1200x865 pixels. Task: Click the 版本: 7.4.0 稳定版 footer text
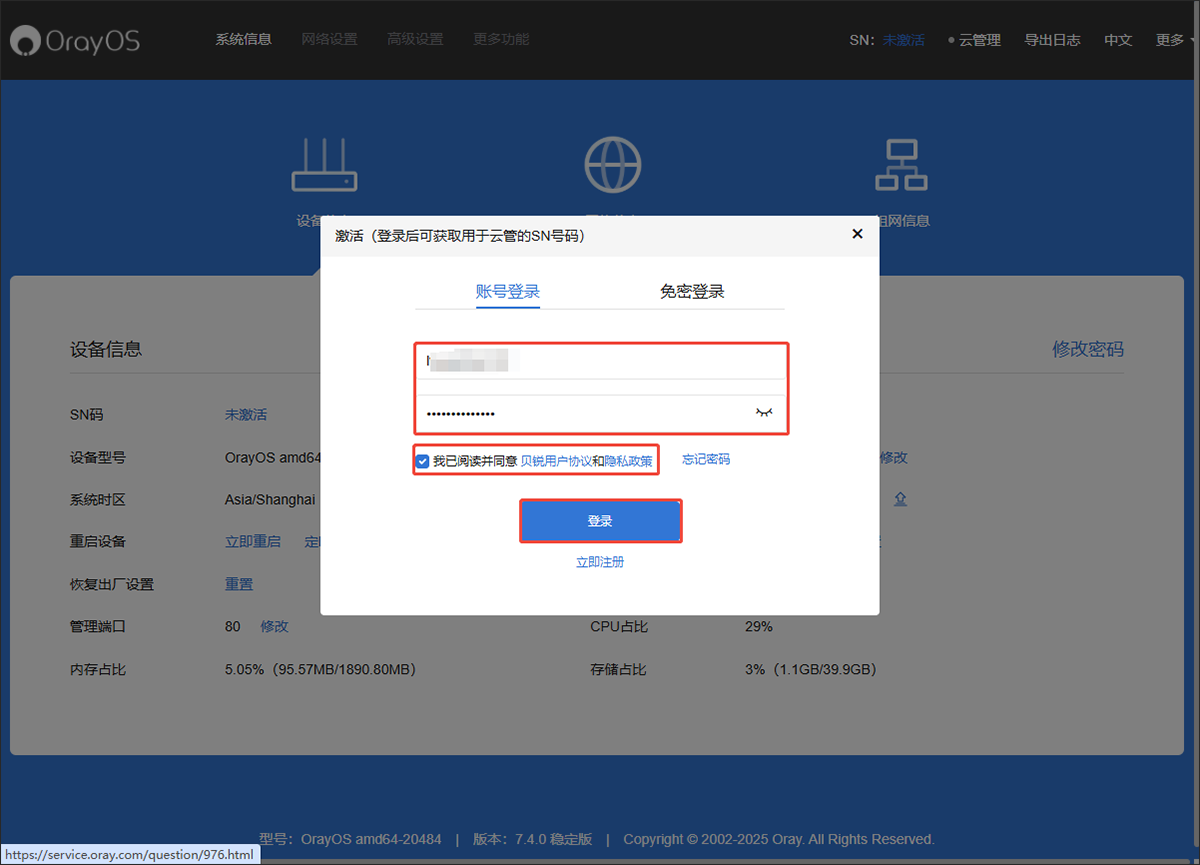tap(532, 839)
